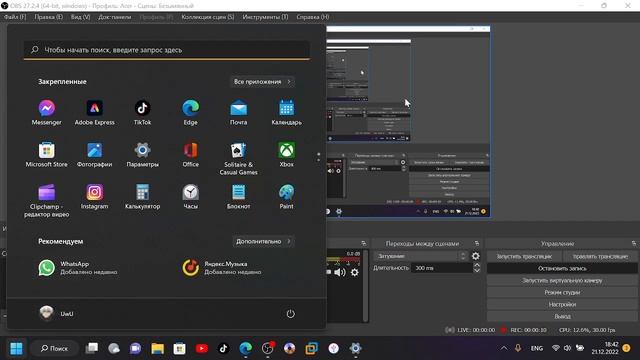This screenshot has width=640, height=360.
Task: Click the Выход button in OBS
Action: [x=562, y=316]
